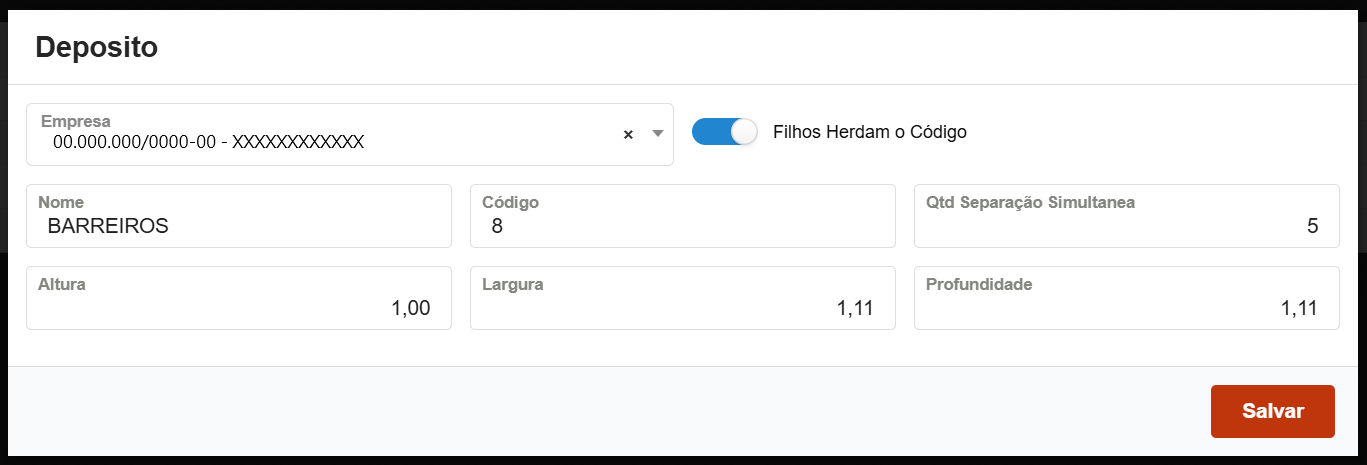Focus the Largura value 1,11
The image size is (1367, 465).
855,308
